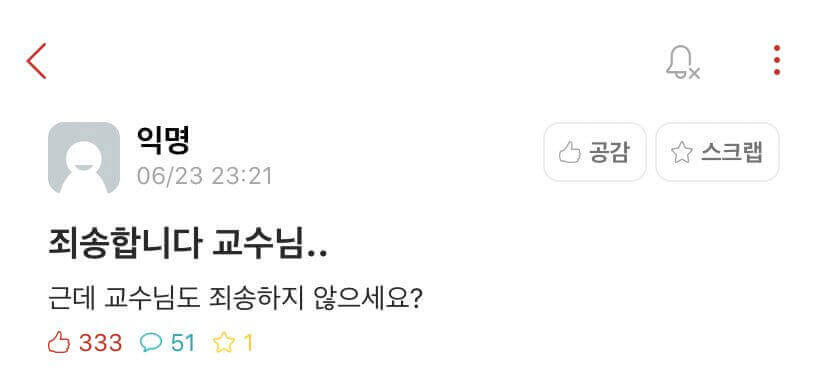Click the word 죄송합니다 in post title

click(125, 244)
